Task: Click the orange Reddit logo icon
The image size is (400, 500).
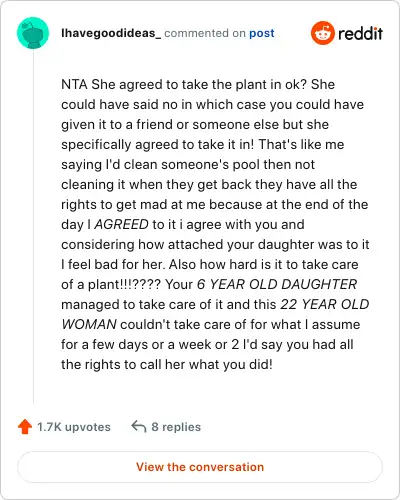Action: (322, 33)
